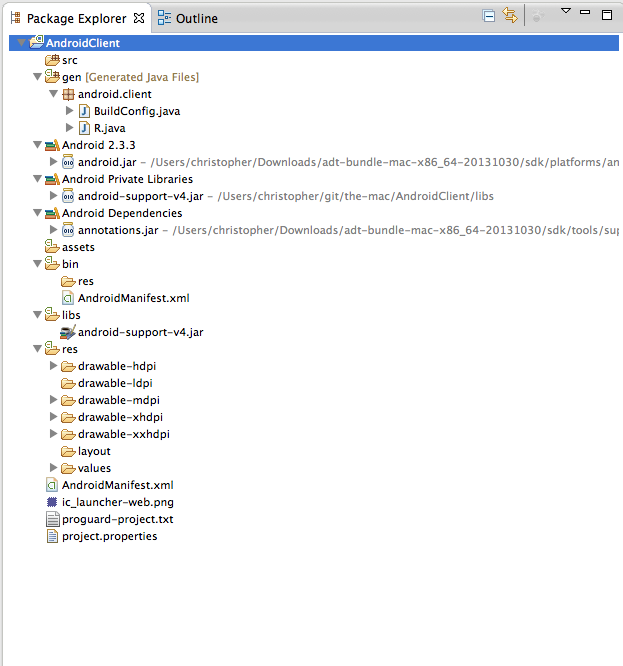This screenshot has height=666, width=623.
Task: Expand the android.jar node
Action: [x=54, y=162]
